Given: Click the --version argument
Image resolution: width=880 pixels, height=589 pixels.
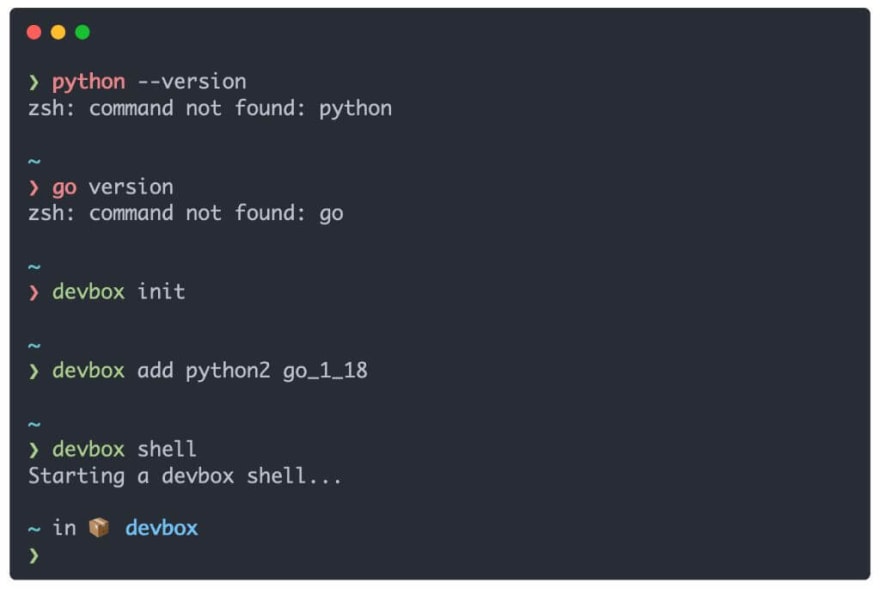Looking at the screenshot, I should click(192, 82).
